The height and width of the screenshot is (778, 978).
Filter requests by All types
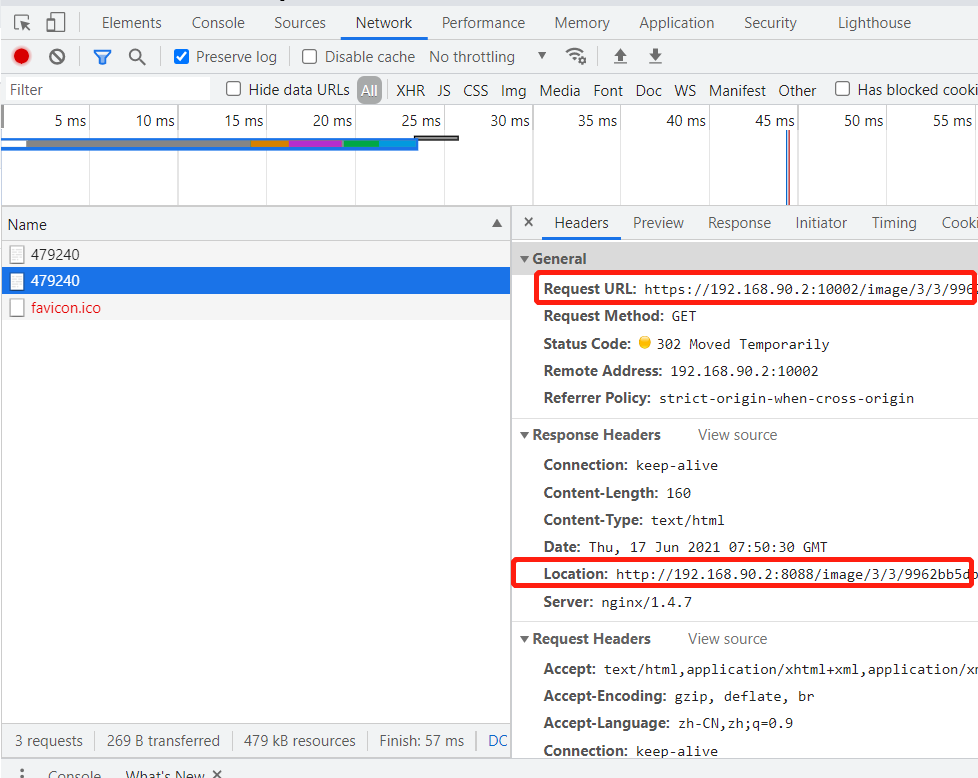(369, 90)
